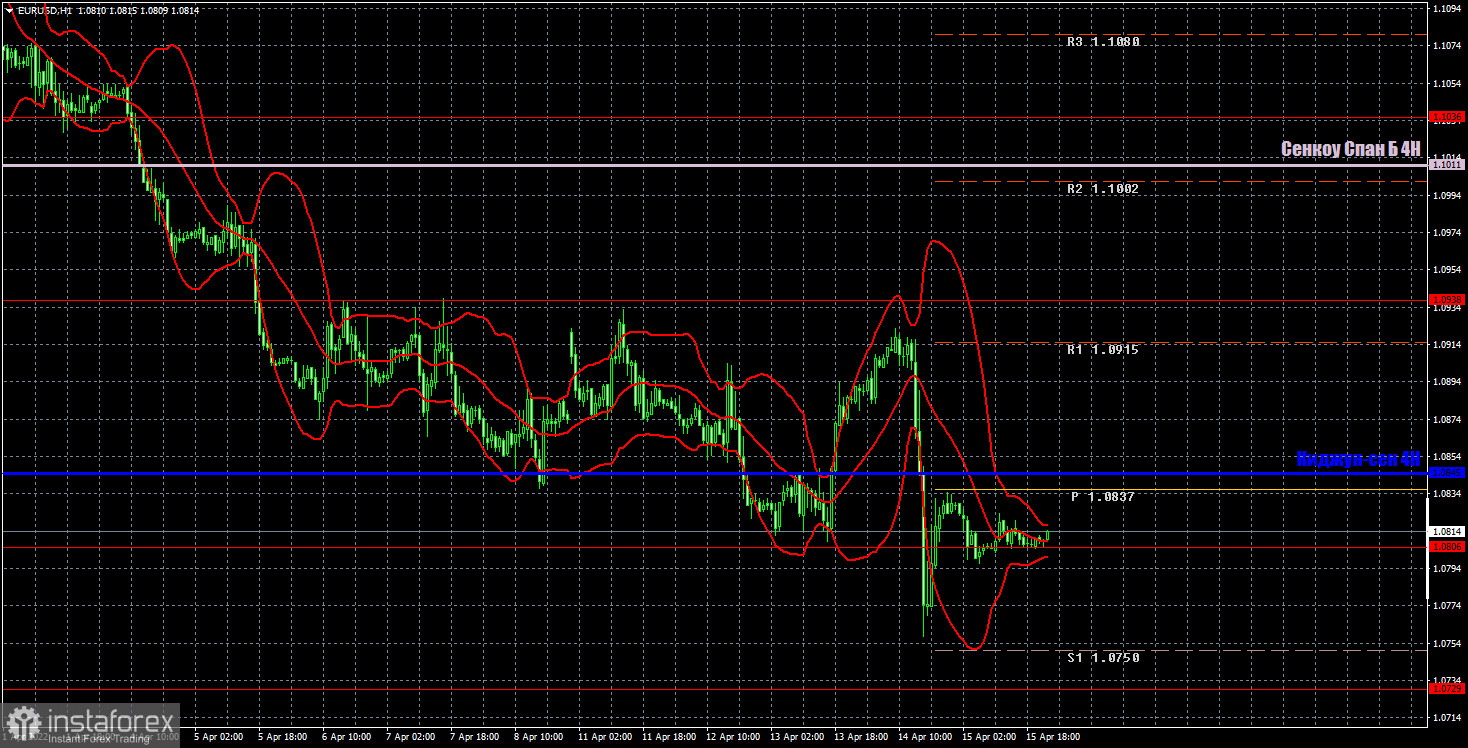This screenshot has height=748, width=1468.
Task: Select the S1 1.0750 pivot label
Action: [1103, 658]
